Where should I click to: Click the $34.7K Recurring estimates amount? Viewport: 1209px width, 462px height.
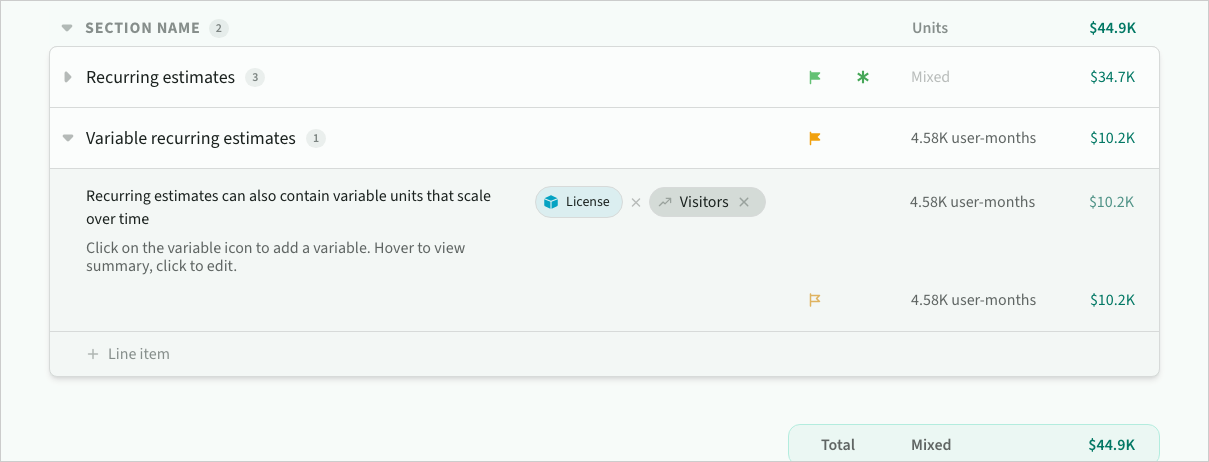click(1112, 77)
